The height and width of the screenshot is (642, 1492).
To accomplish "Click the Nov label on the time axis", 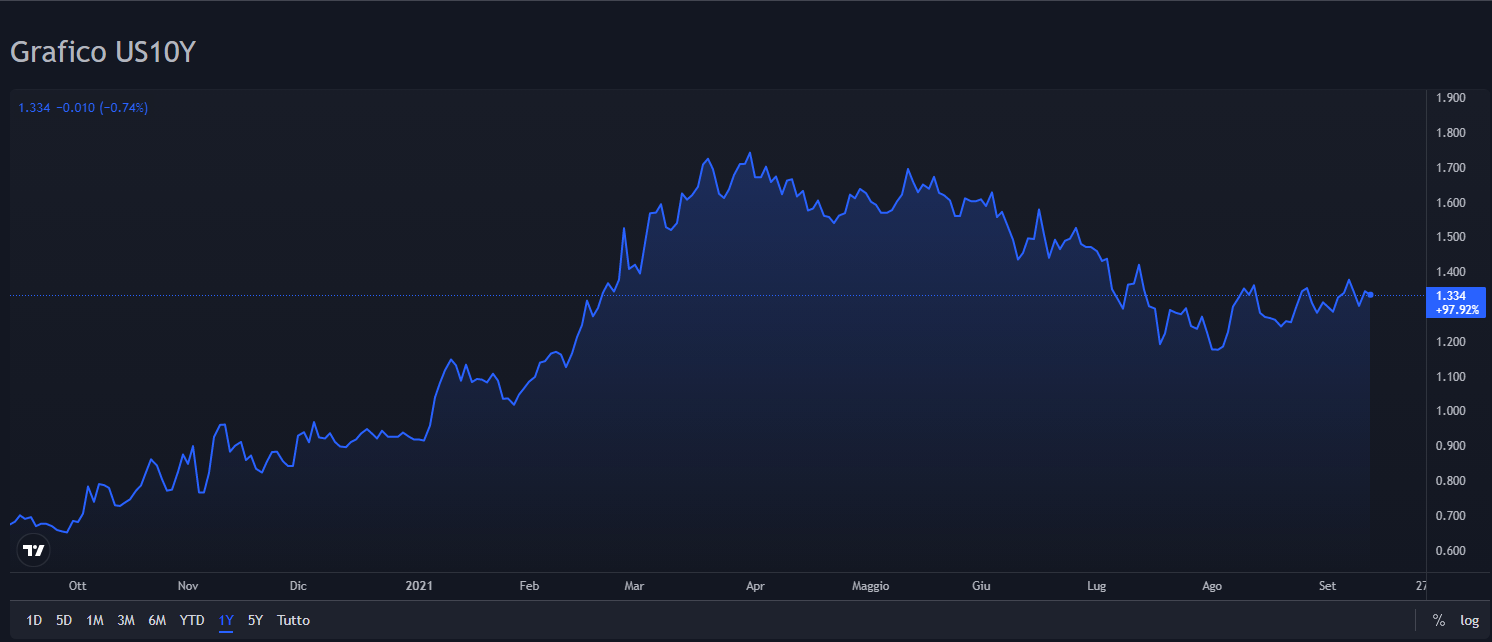I will (188, 586).
